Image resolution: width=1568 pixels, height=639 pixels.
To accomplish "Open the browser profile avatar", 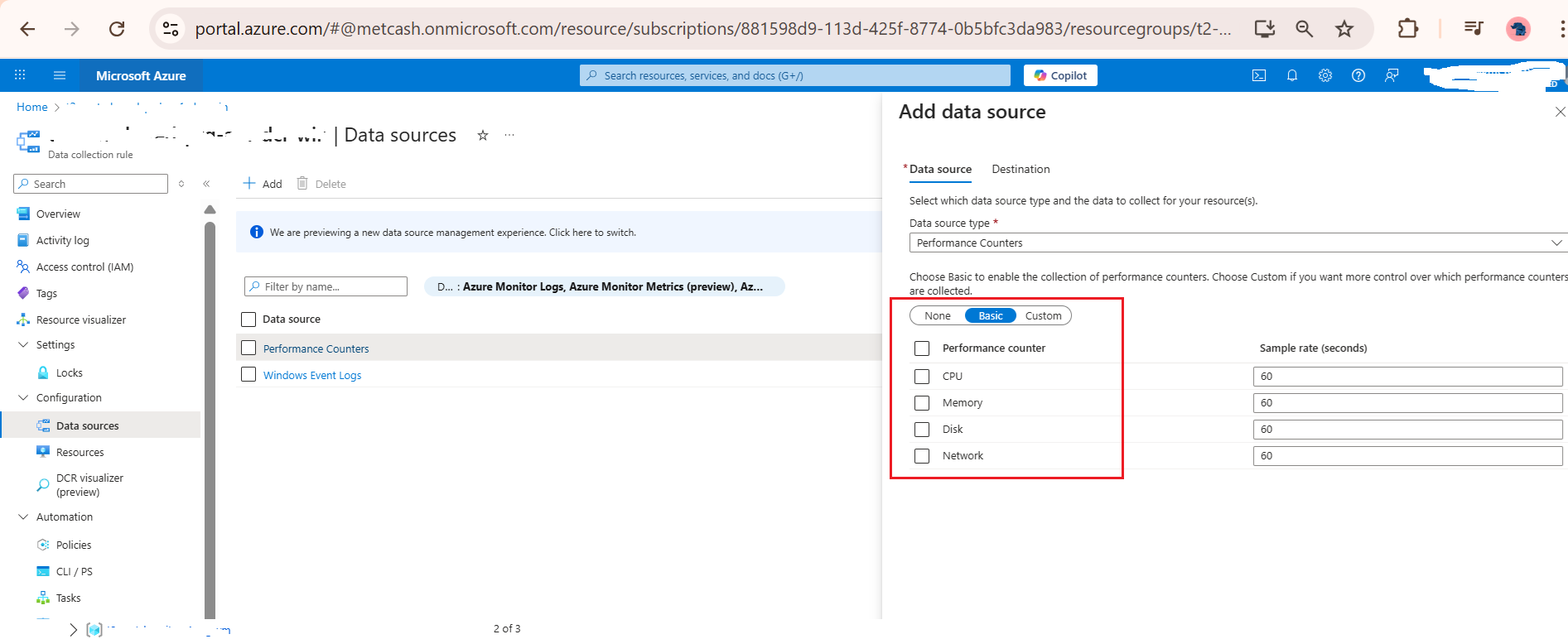I will click(1518, 29).
